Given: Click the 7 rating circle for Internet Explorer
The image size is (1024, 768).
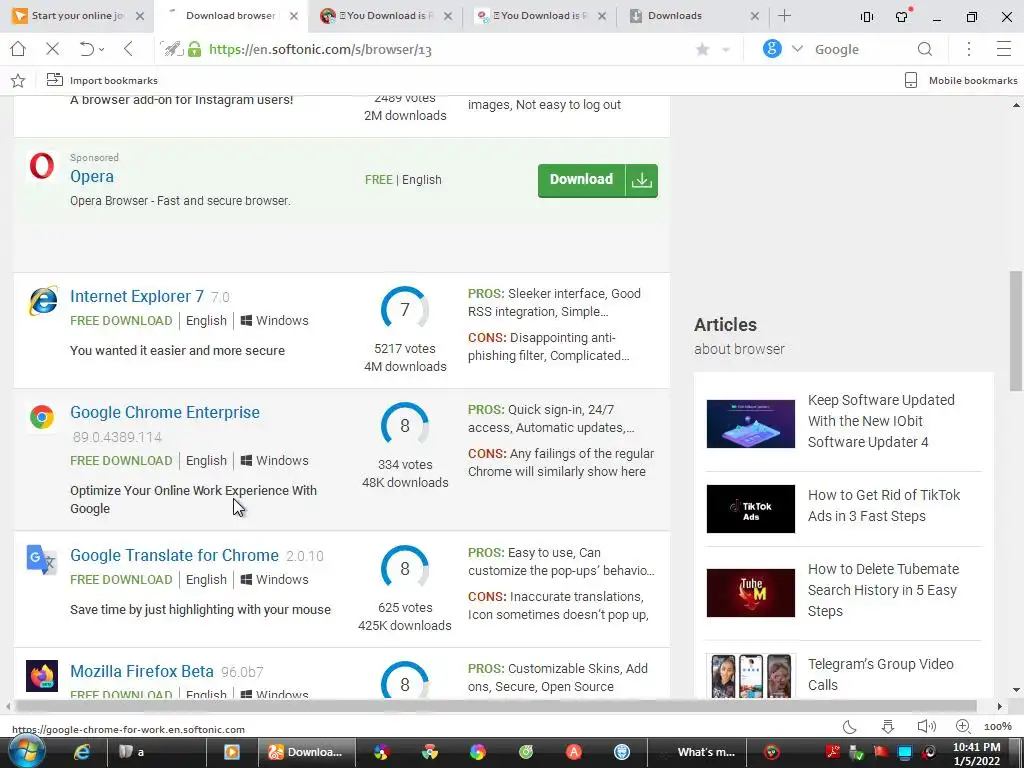Looking at the screenshot, I should (405, 310).
